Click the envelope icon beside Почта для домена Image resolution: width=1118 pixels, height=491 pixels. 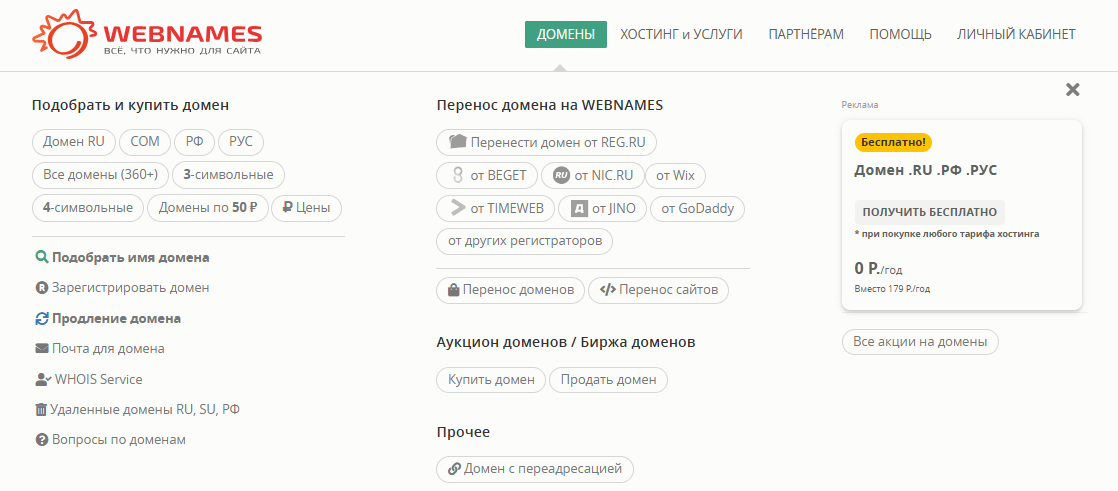(x=41, y=348)
